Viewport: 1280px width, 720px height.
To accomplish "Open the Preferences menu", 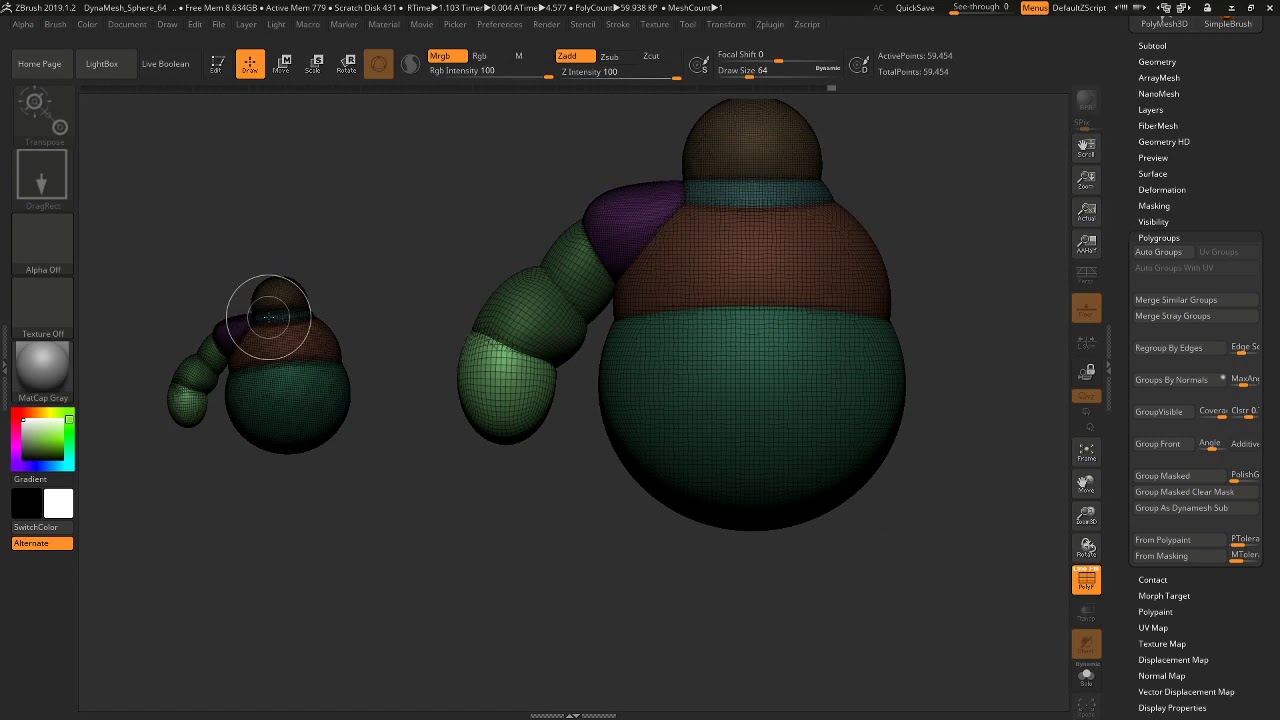I will point(500,24).
